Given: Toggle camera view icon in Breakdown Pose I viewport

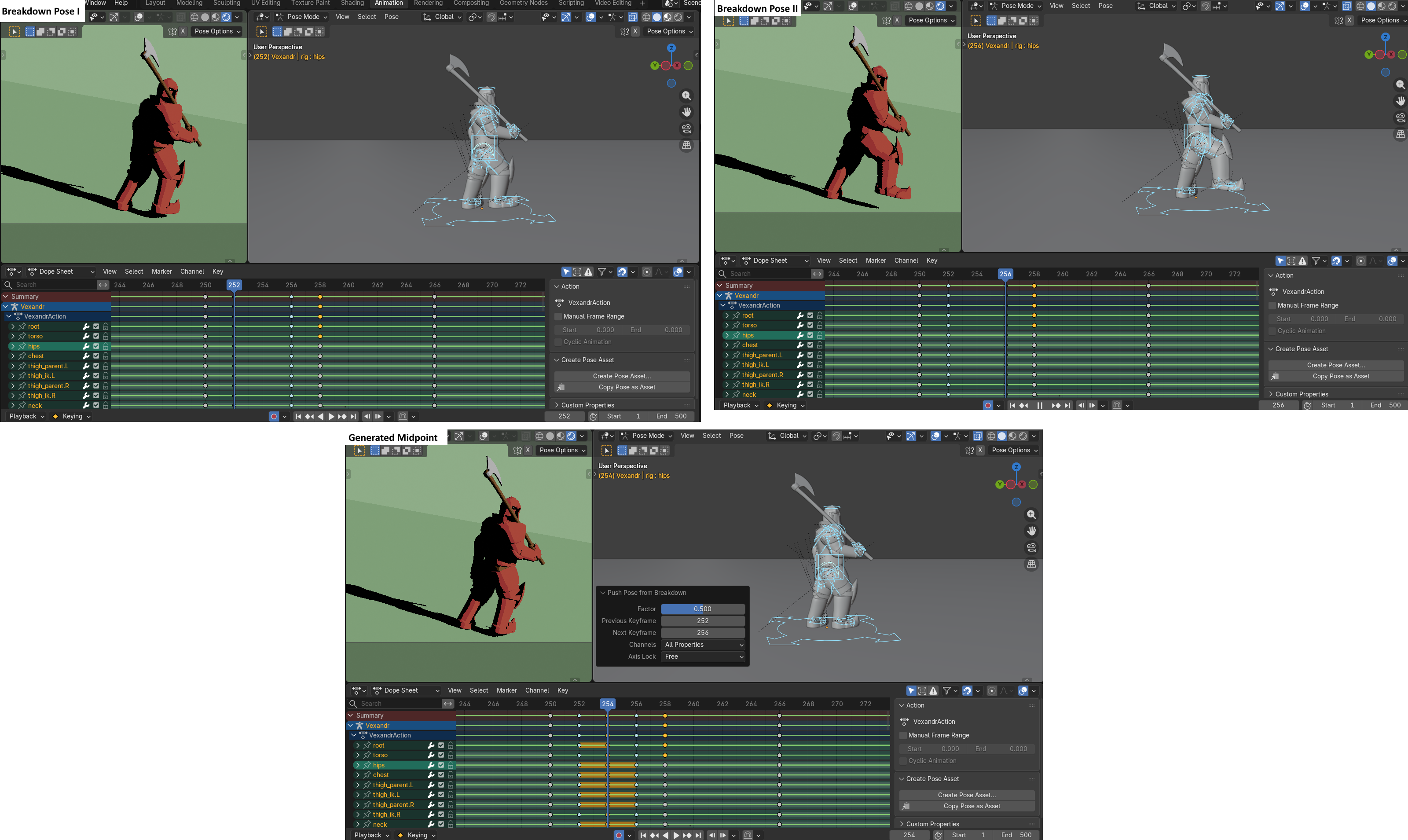Looking at the screenshot, I should click(686, 128).
